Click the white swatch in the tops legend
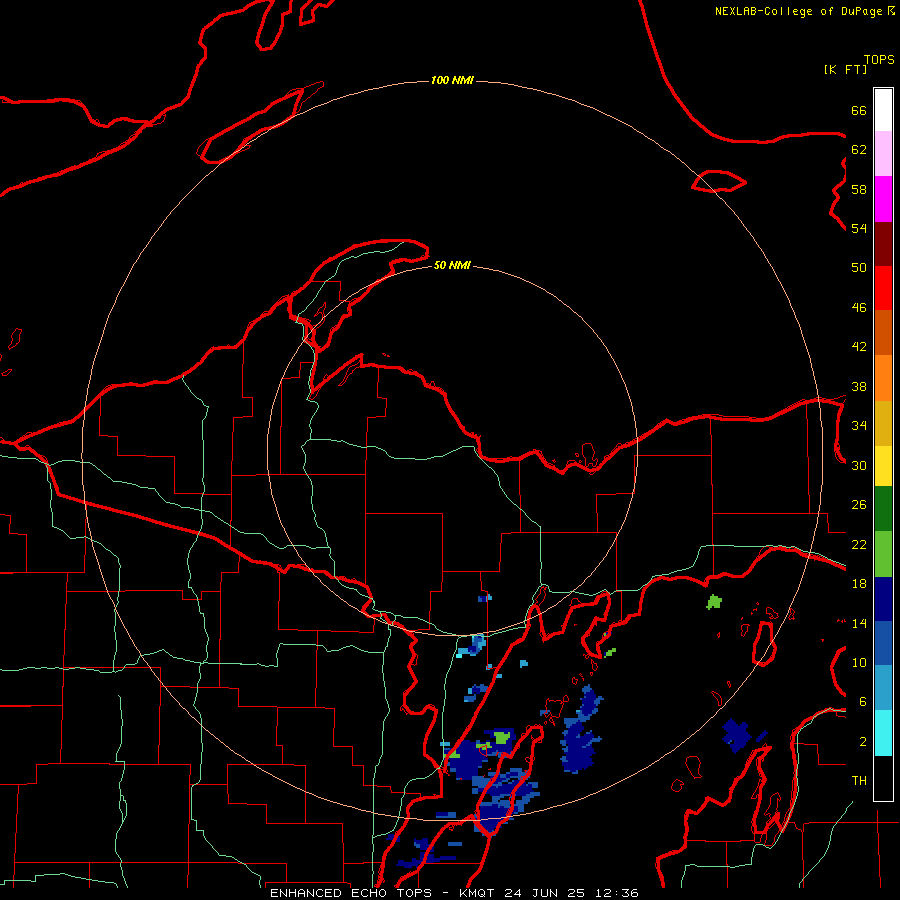 tap(883, 110)
